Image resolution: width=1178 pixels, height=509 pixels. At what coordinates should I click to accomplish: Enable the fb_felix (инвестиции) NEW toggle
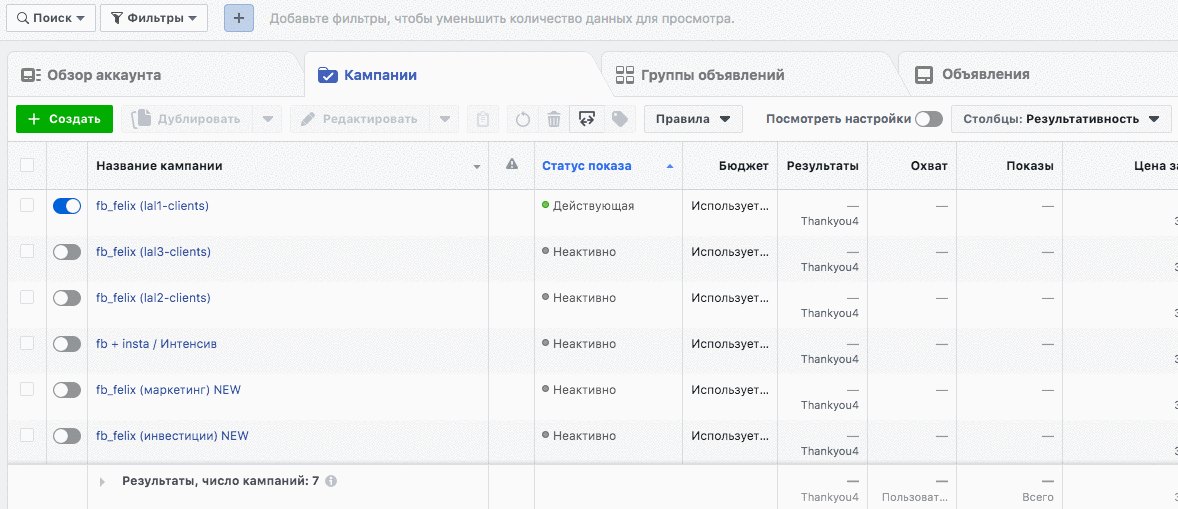point(67,436)
